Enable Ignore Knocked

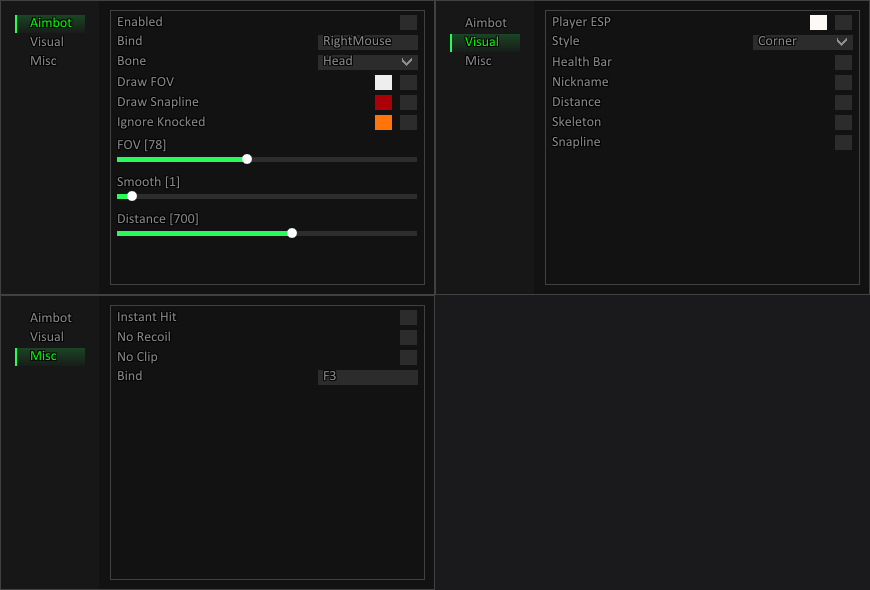coord(408,122)
